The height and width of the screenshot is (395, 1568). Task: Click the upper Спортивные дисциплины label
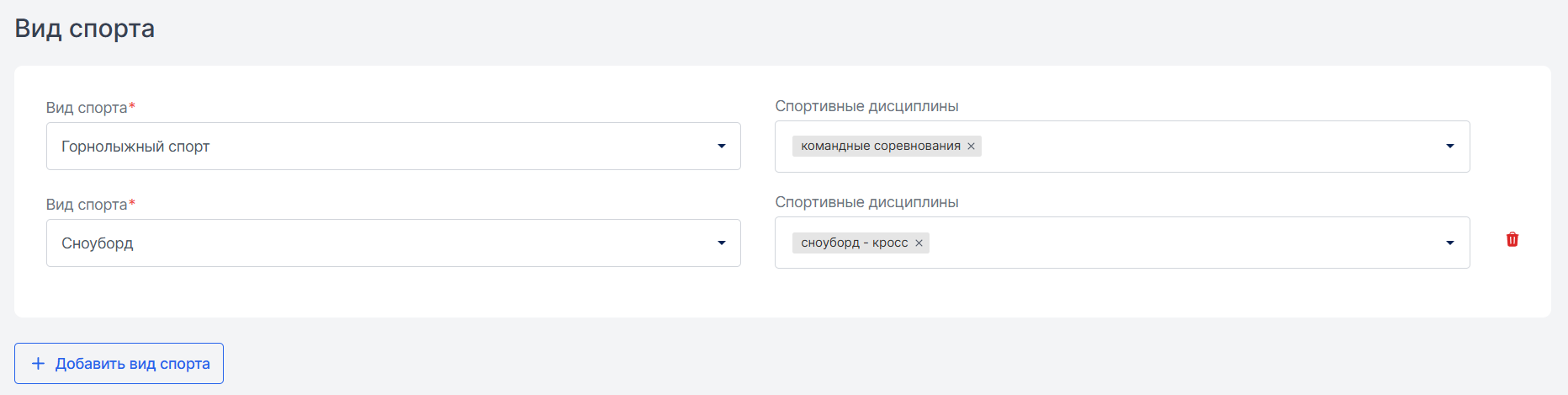pyautogui.click(x=866, y=106)
